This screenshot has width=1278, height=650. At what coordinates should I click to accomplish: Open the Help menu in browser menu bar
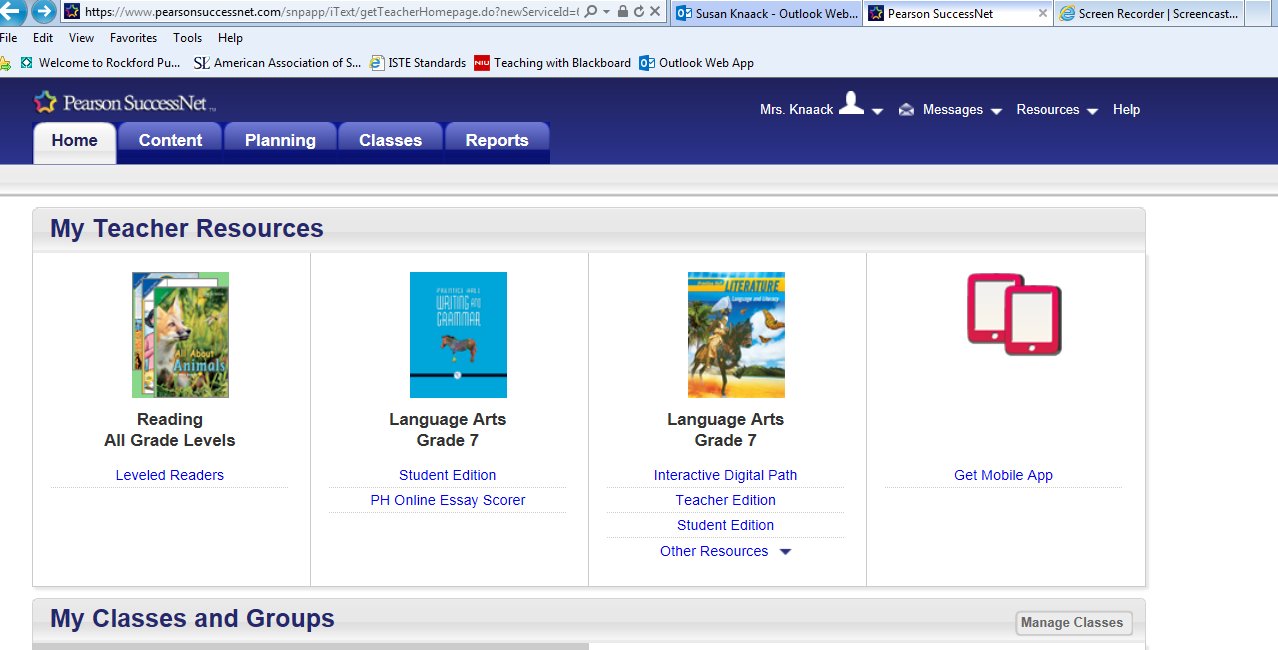(x=230, y=38)
